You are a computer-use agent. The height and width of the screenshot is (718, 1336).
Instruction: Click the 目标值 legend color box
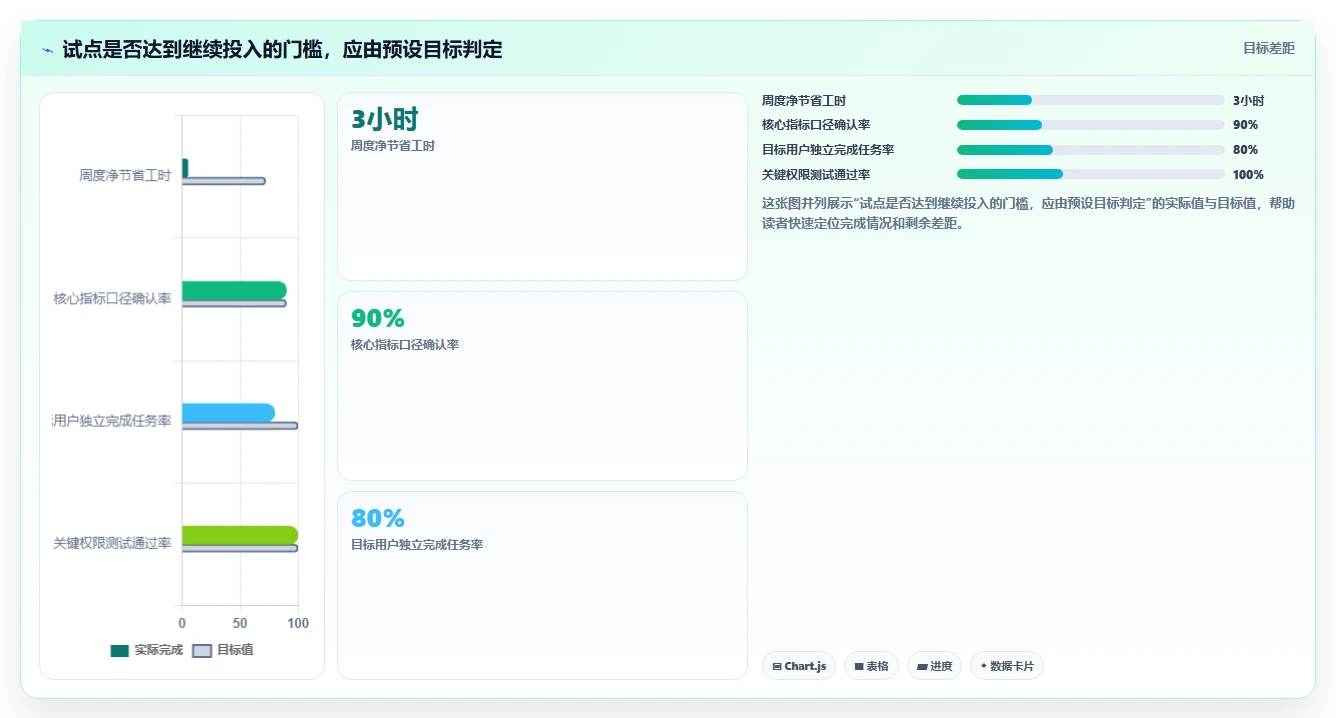202,651
